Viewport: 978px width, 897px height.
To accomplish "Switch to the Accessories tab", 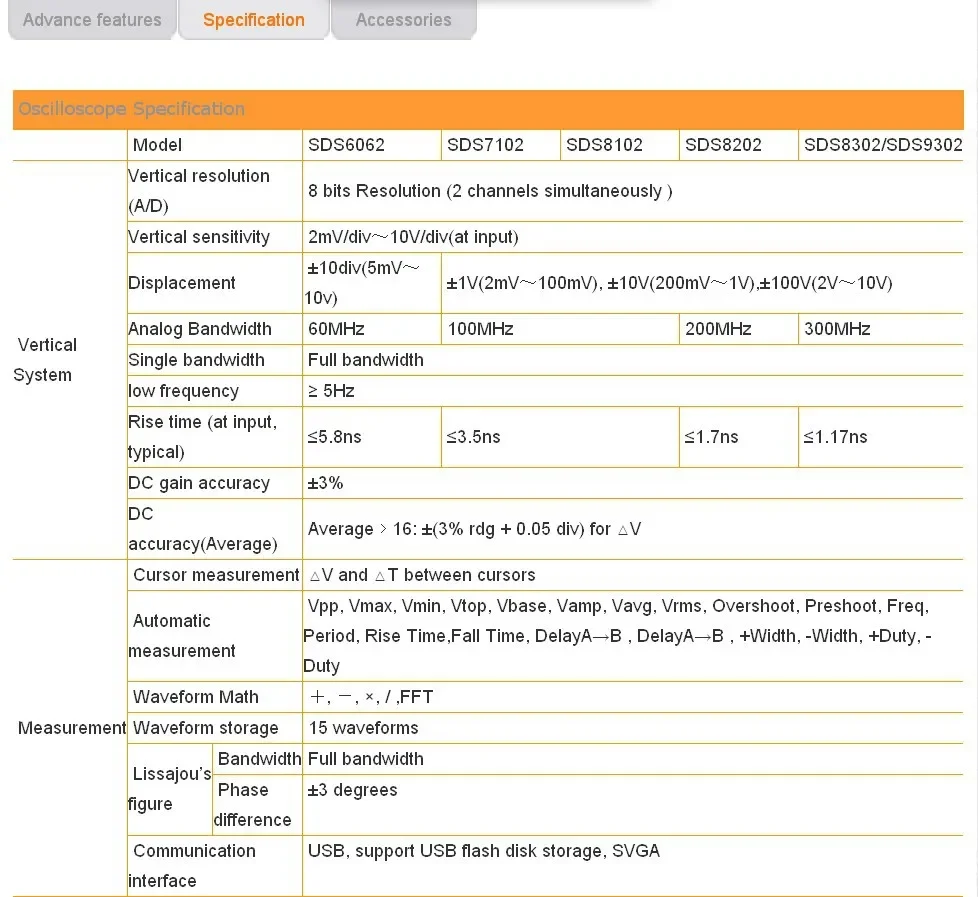I will tap(404, 20).
